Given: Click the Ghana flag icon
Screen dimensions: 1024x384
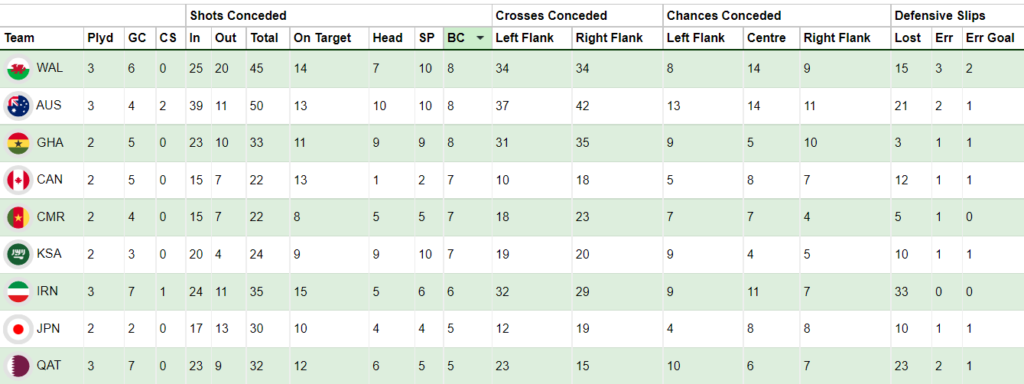Looking at the screenshot, I should (18, 143).
